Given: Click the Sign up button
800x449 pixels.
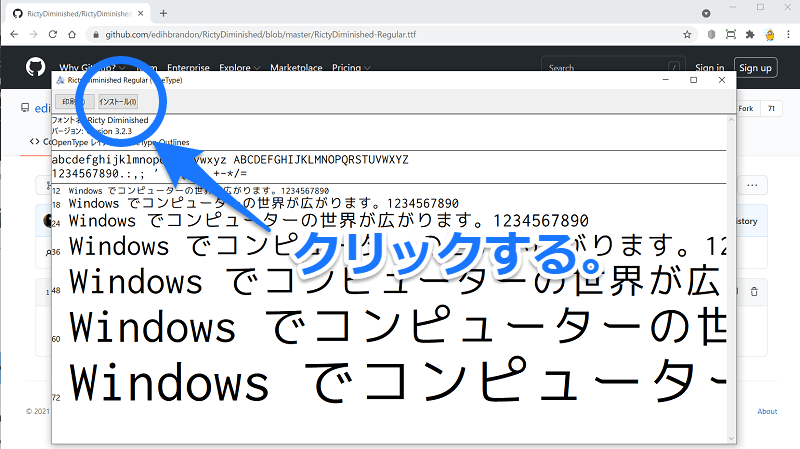Looking at the screenshot, I should pyautogui.click(x=754, y=68).
